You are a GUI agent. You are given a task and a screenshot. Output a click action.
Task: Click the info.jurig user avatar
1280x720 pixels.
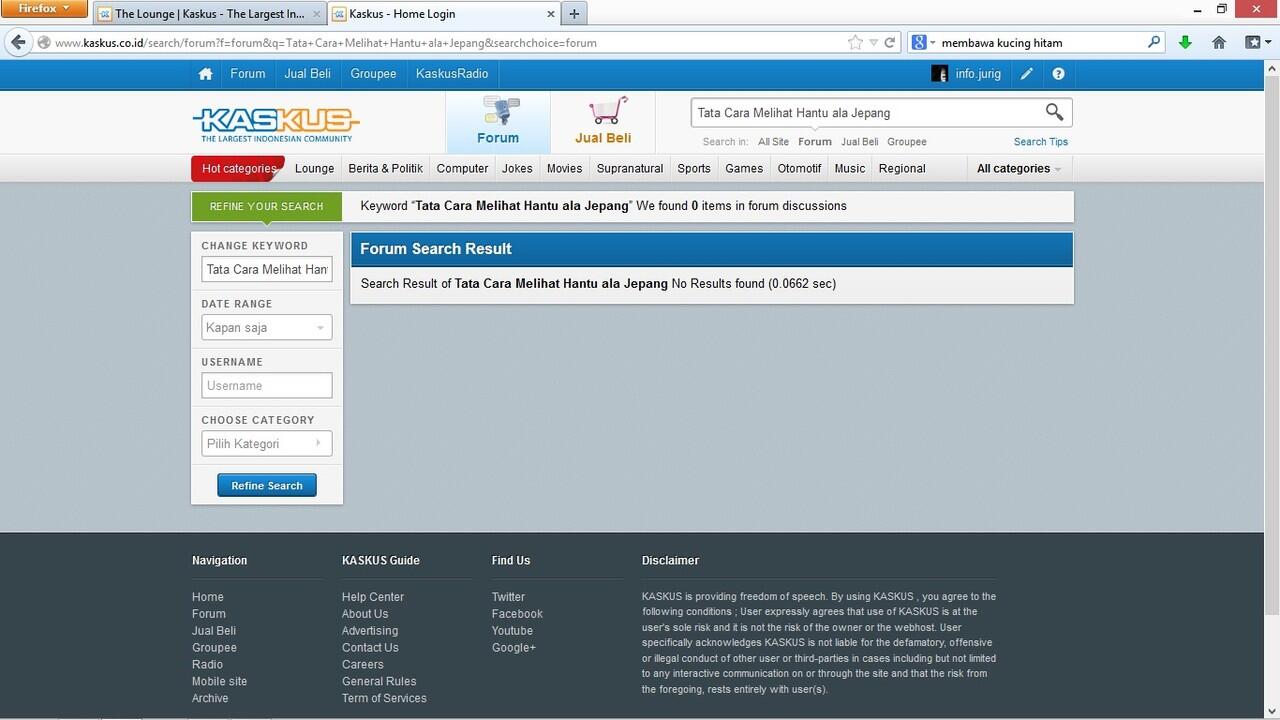coord(939,74)
